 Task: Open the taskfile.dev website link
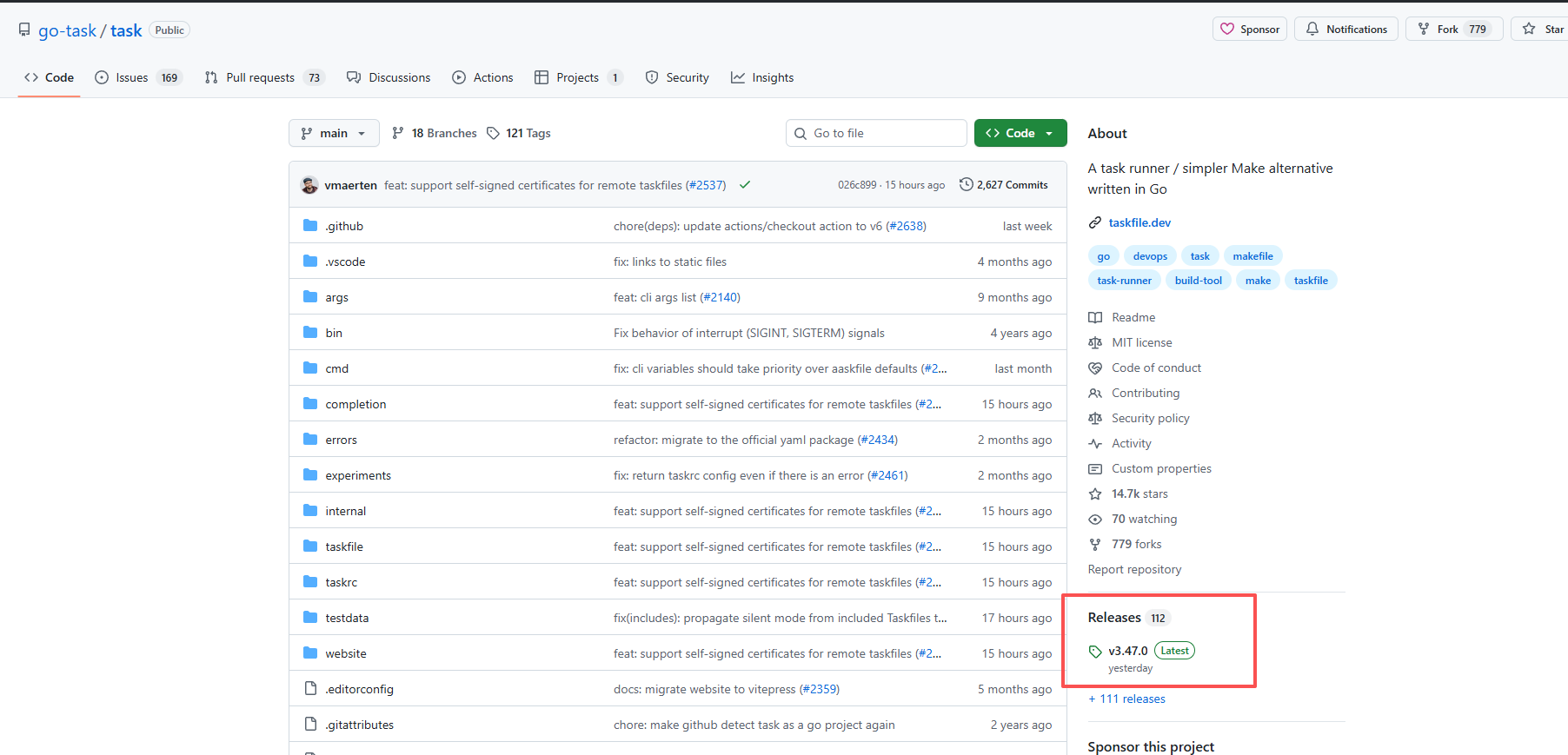coord(1139,223)
